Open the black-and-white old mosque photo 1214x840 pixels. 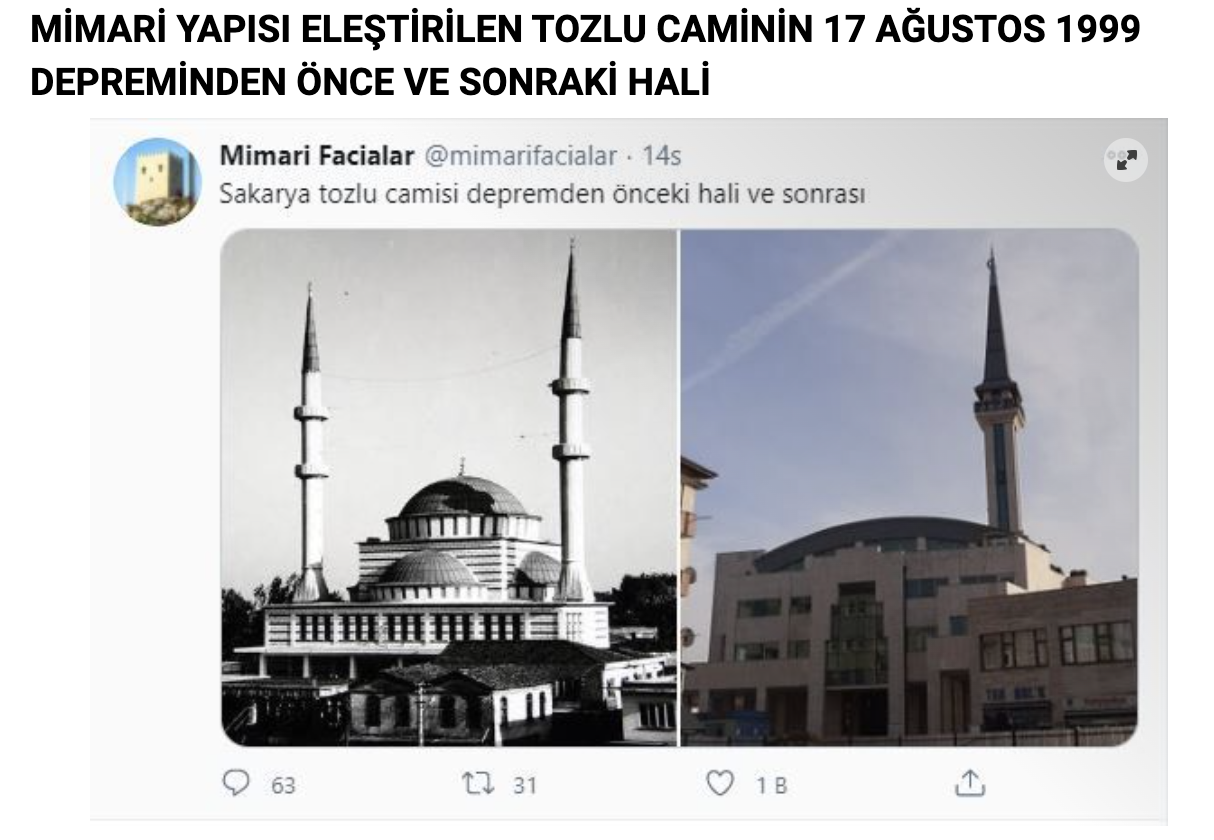coord(449,488)
